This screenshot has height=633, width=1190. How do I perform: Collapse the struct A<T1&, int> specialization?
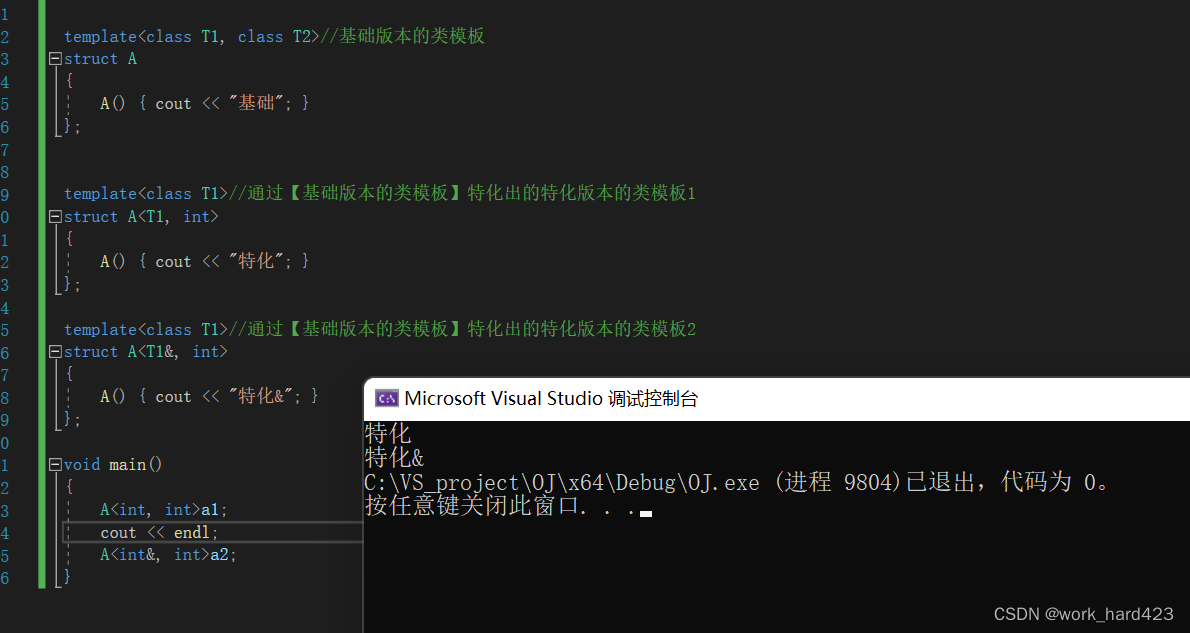[x=55, y=351]
